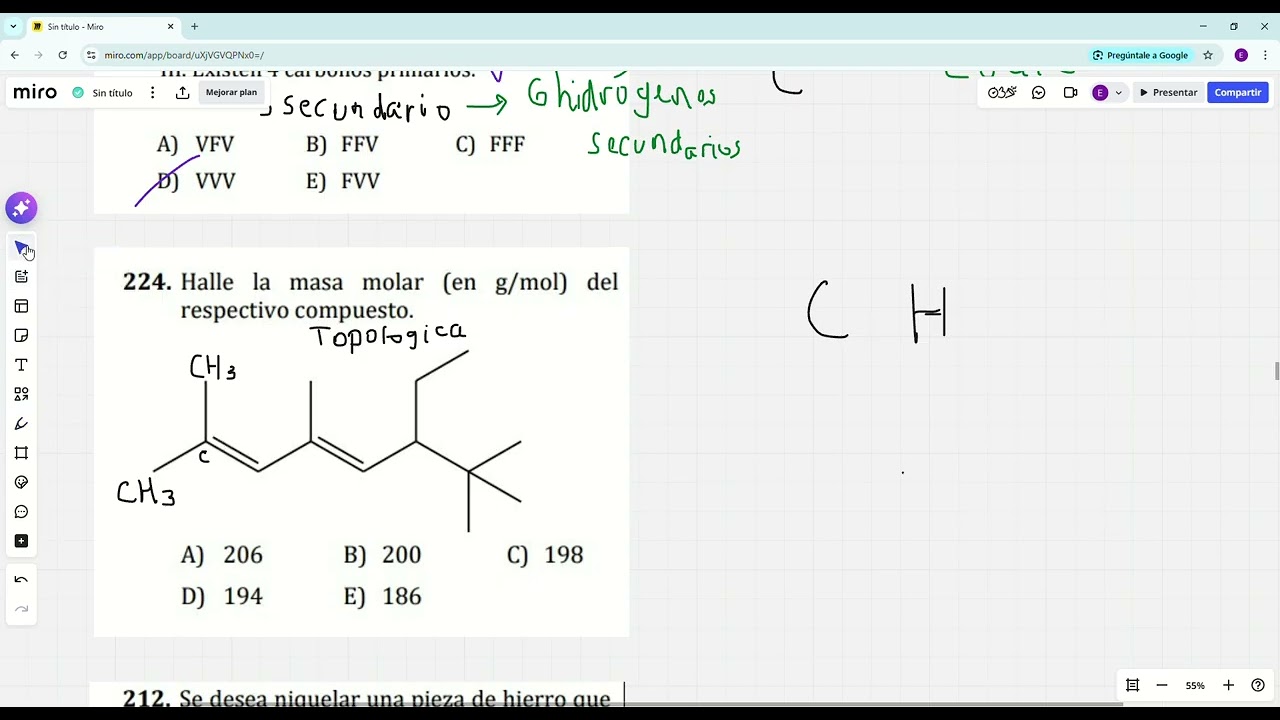Select the comment tool
This screenshot has height=720, width=1280.
(21, 512)
